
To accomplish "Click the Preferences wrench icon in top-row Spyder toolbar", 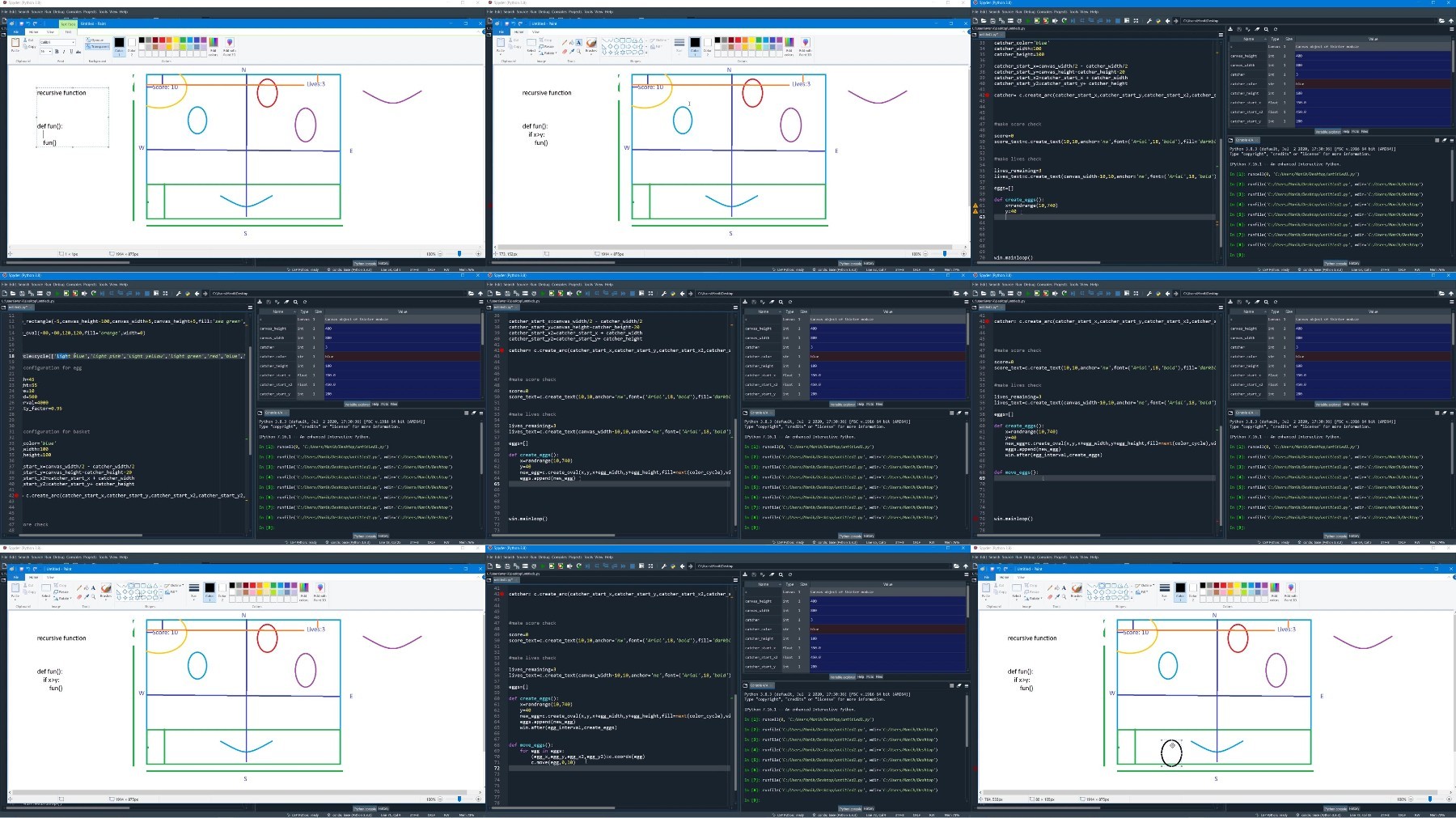I will (1149, 20).
